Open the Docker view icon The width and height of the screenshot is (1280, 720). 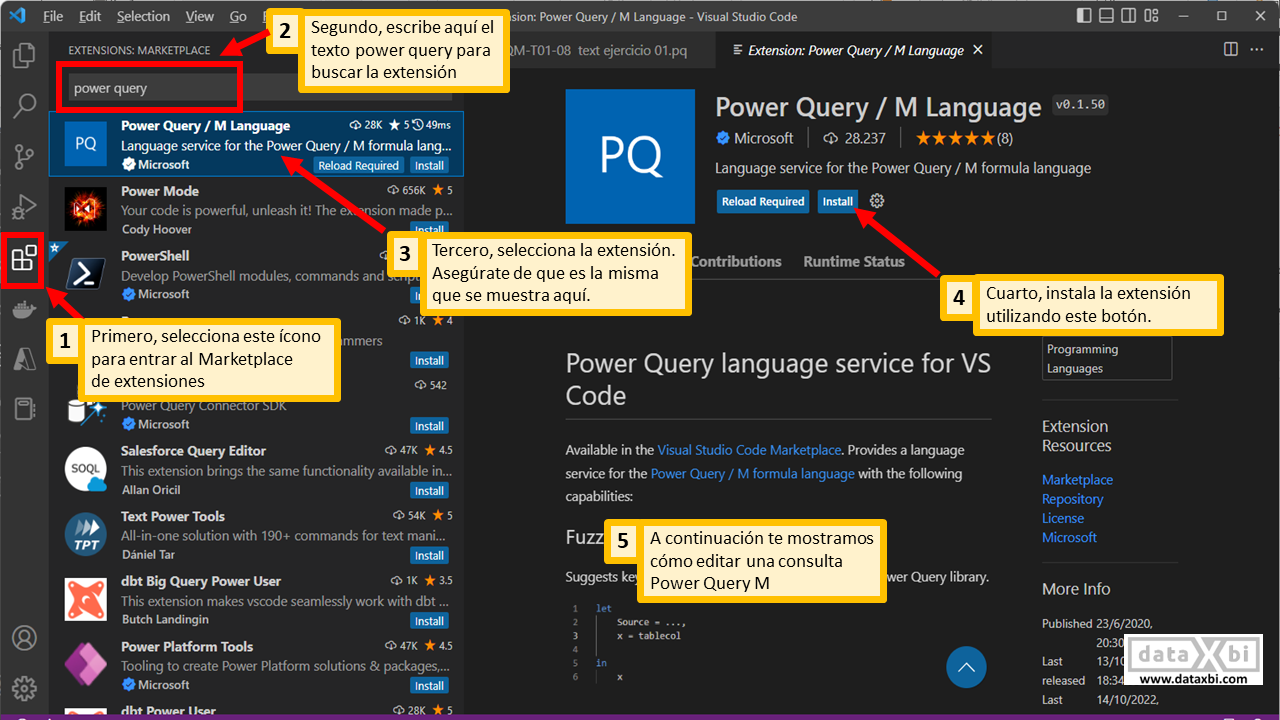click(x=24, y=309)
